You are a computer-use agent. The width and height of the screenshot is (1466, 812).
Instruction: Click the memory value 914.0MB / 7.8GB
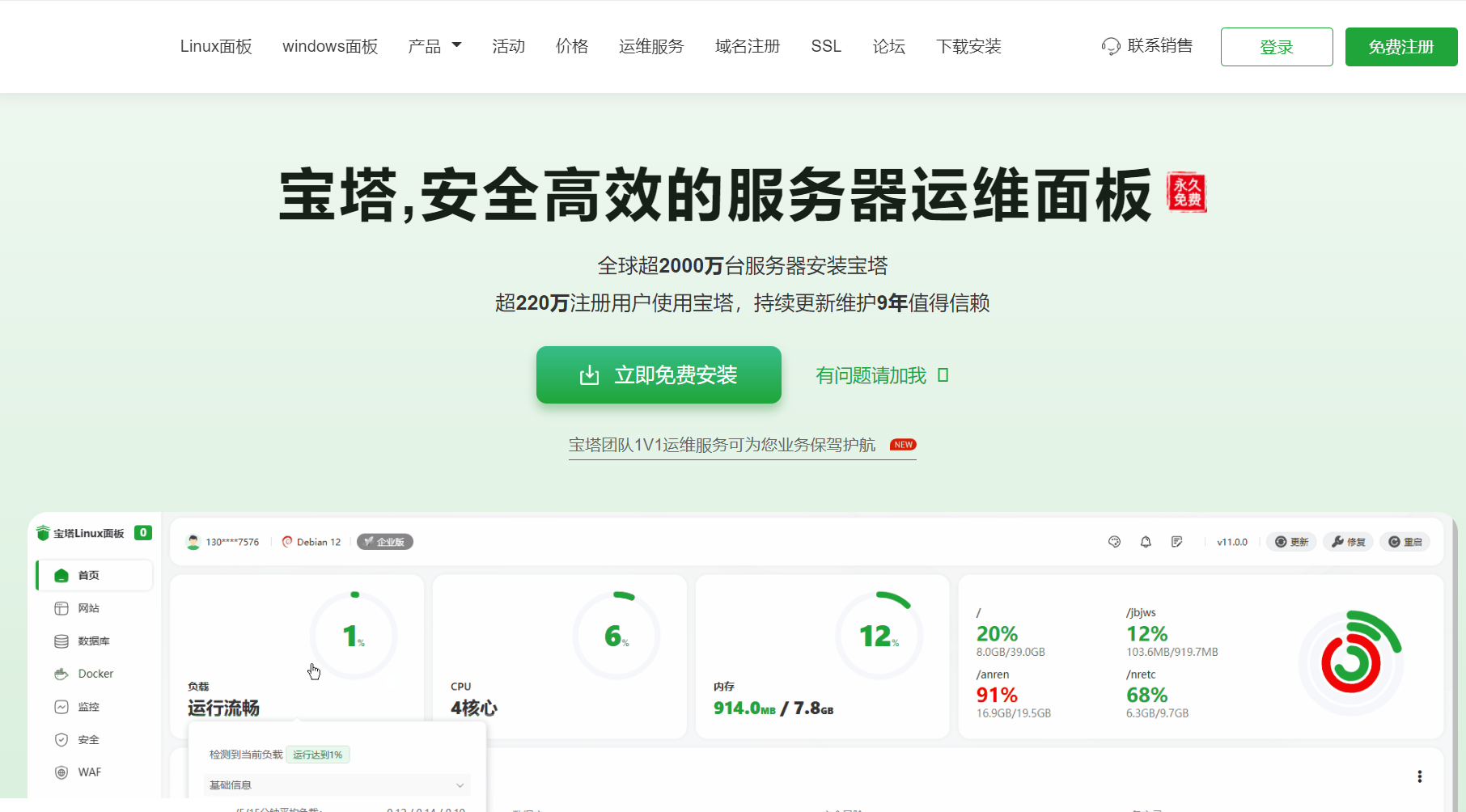point(773,708)
